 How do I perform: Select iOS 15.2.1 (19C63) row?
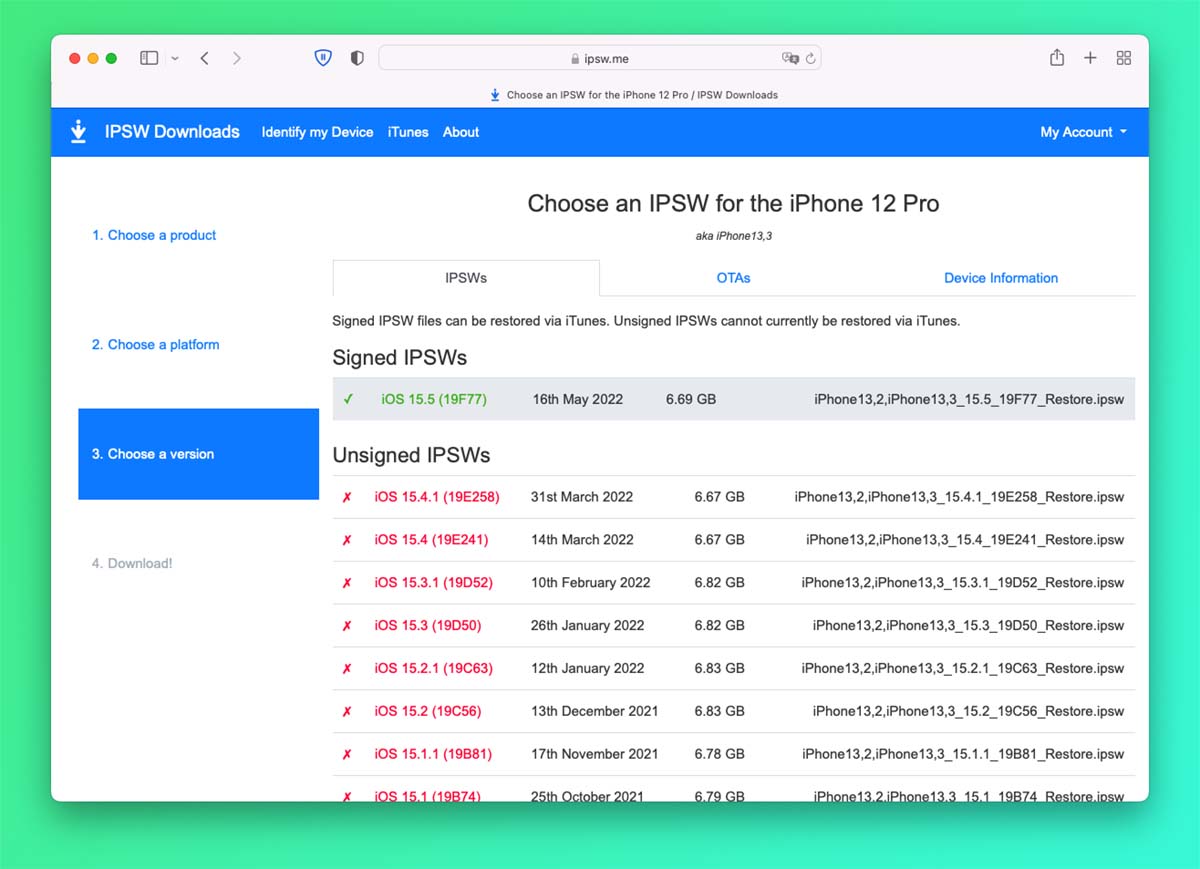[734, 669]
